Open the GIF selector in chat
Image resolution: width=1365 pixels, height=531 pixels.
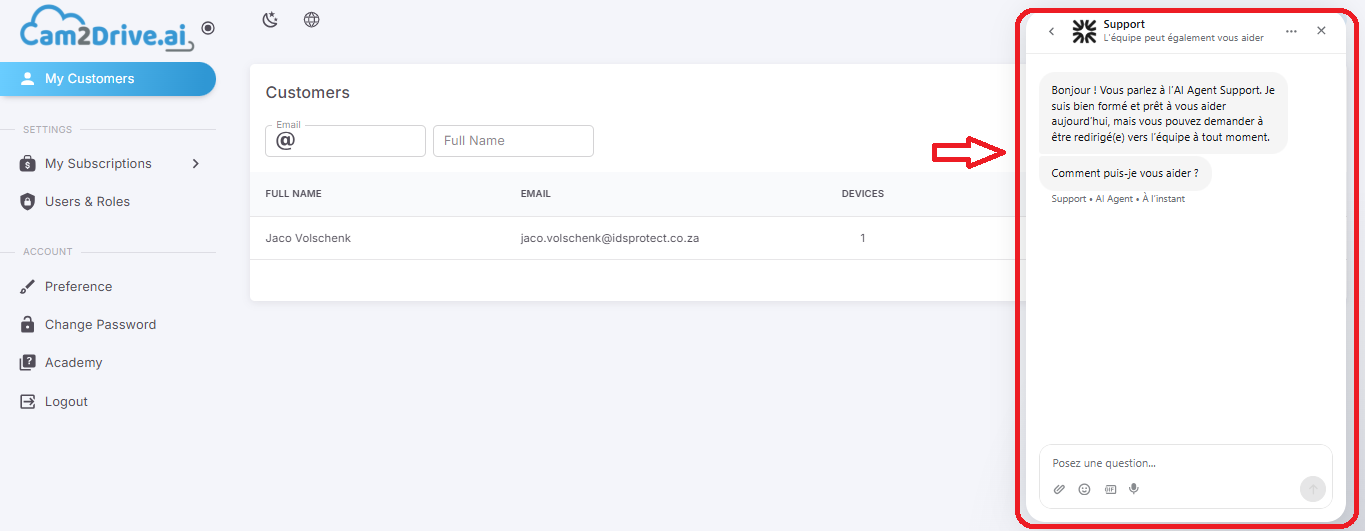pos(1110,489)
